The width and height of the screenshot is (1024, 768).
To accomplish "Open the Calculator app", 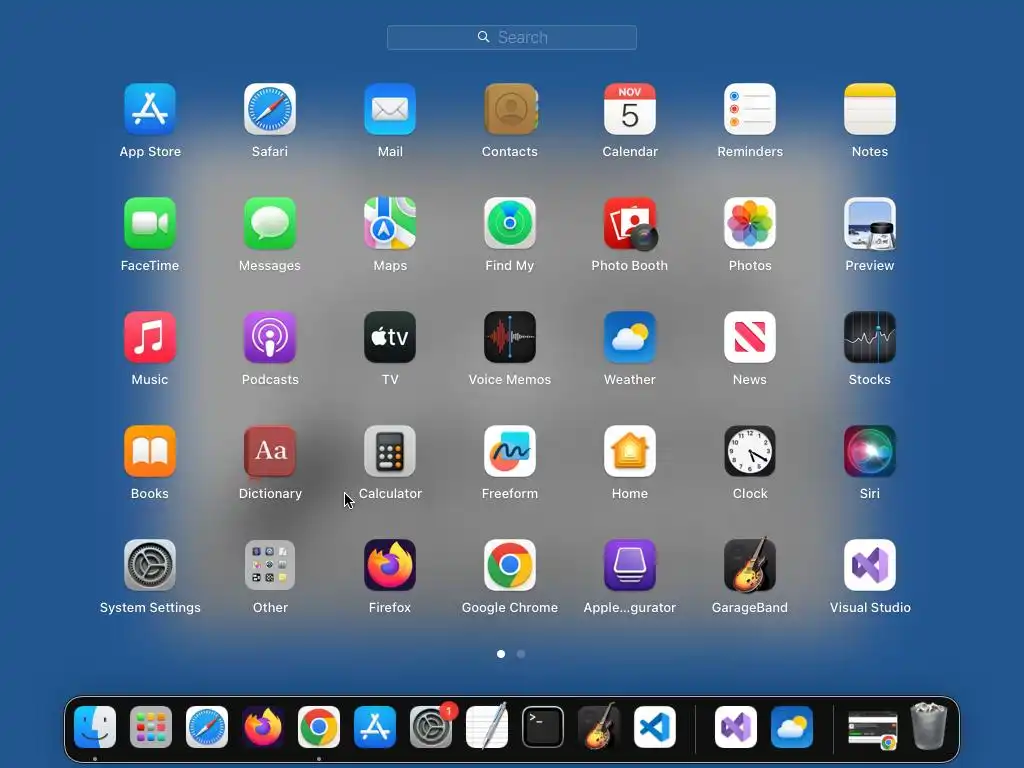I will tap(390, 451).
